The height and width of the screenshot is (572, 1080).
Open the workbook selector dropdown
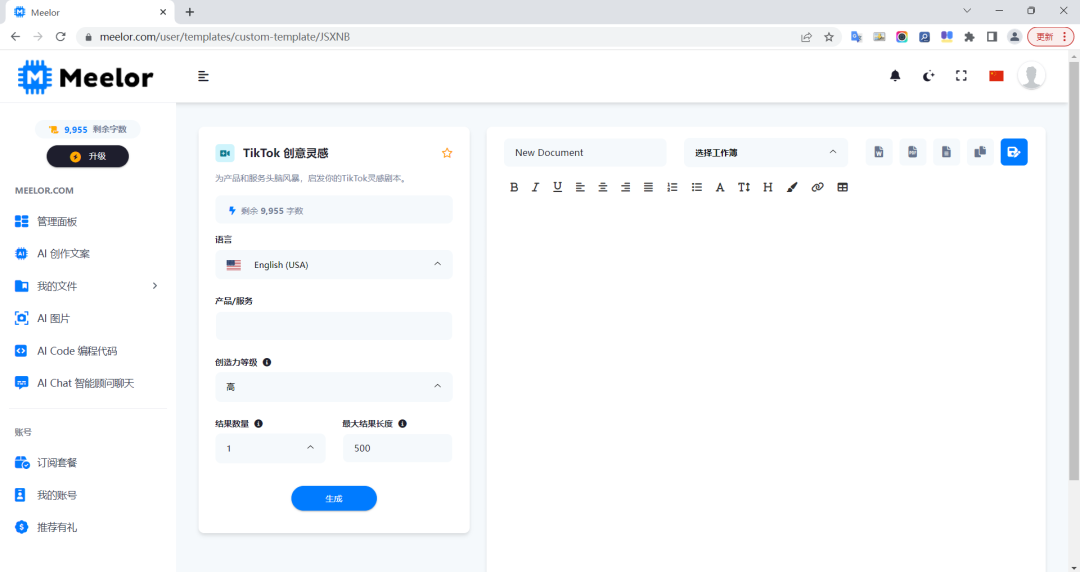[766, 152]
